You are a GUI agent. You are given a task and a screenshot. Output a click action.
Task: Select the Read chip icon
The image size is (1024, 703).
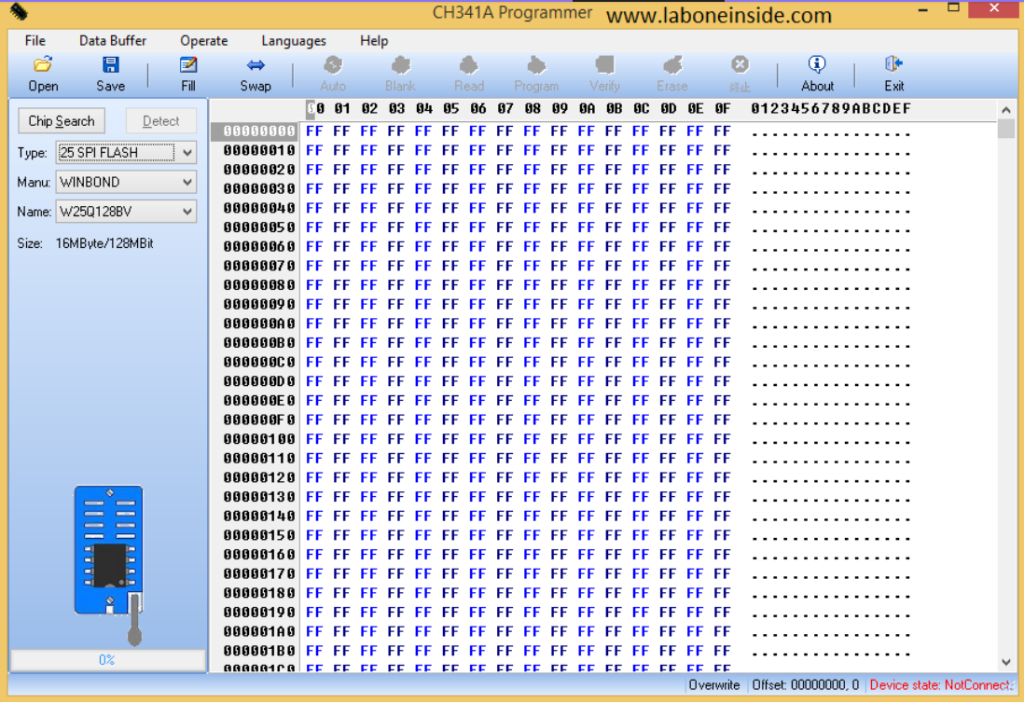[x=469, y=74]
